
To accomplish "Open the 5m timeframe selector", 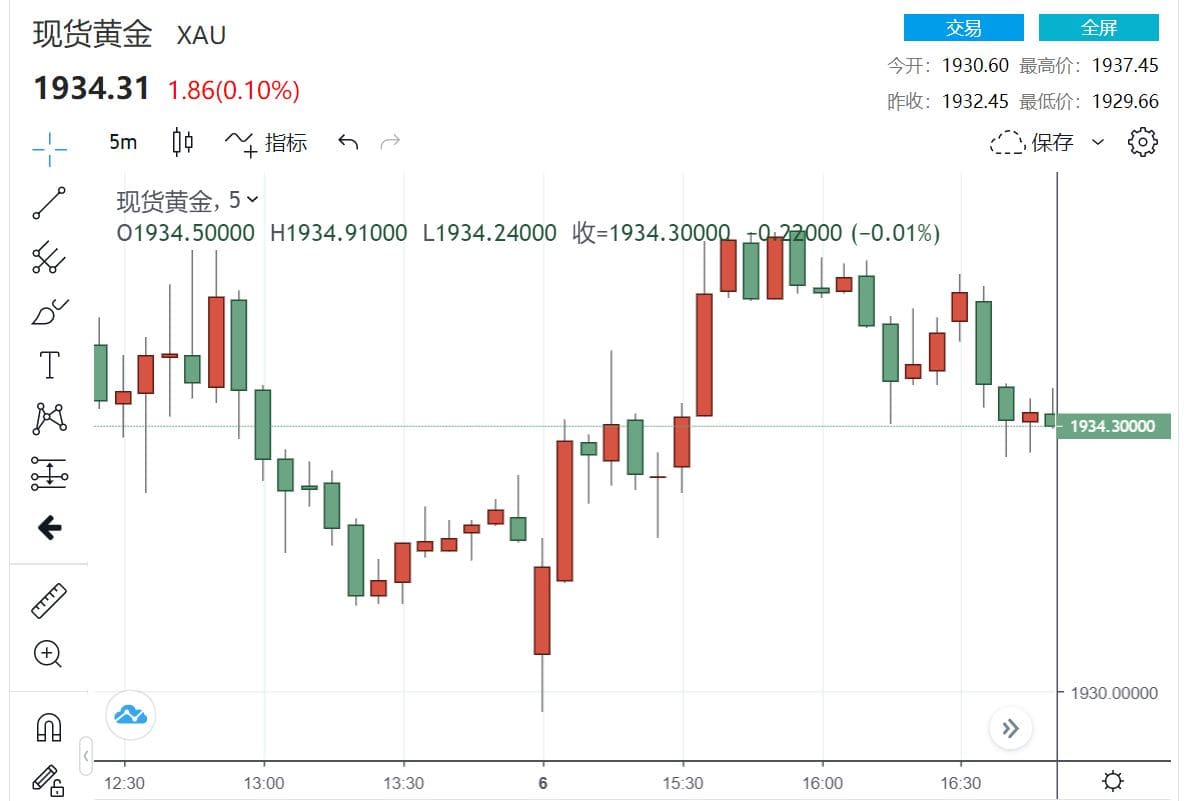I will point(123,143).
